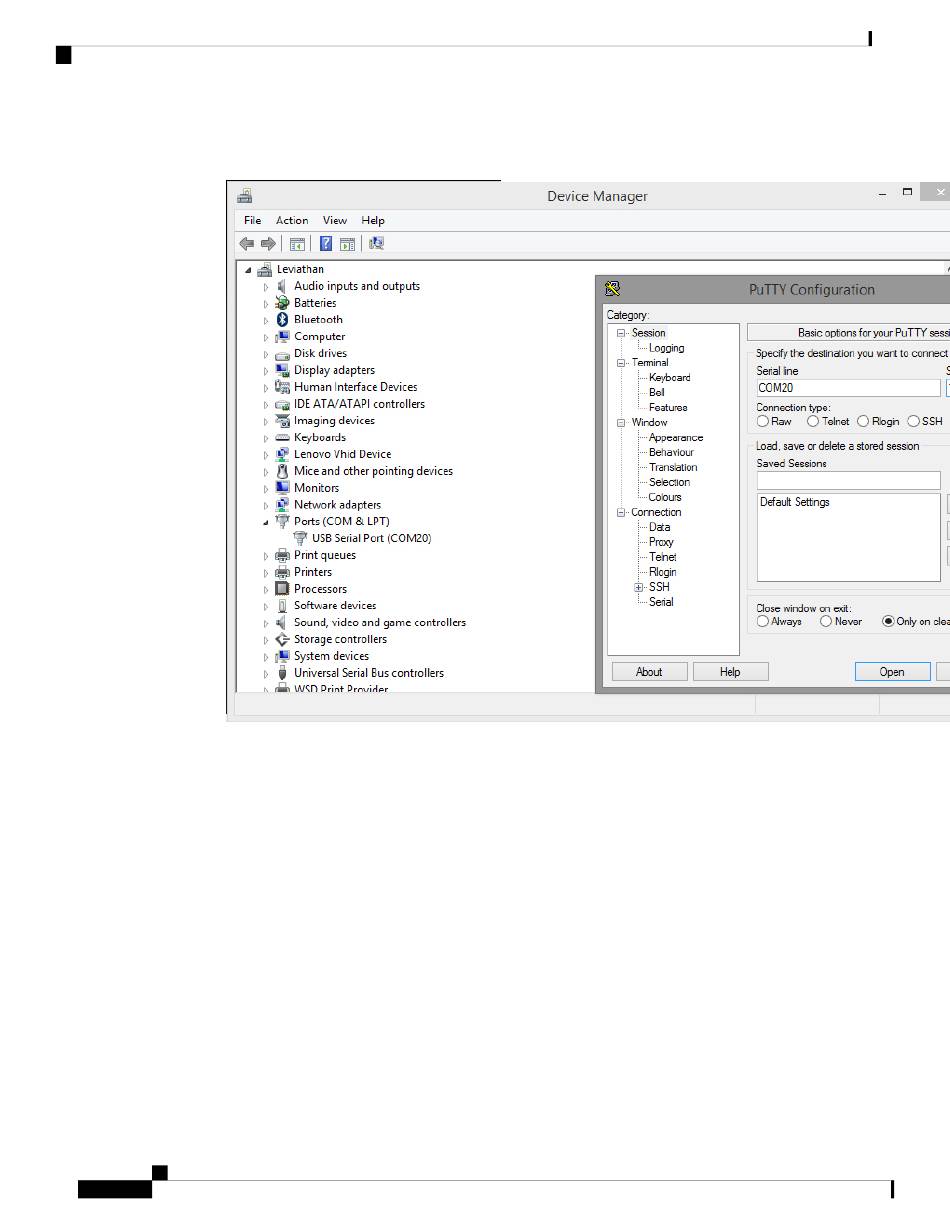
Task: Open the Action menu
Action: (292, 220)
